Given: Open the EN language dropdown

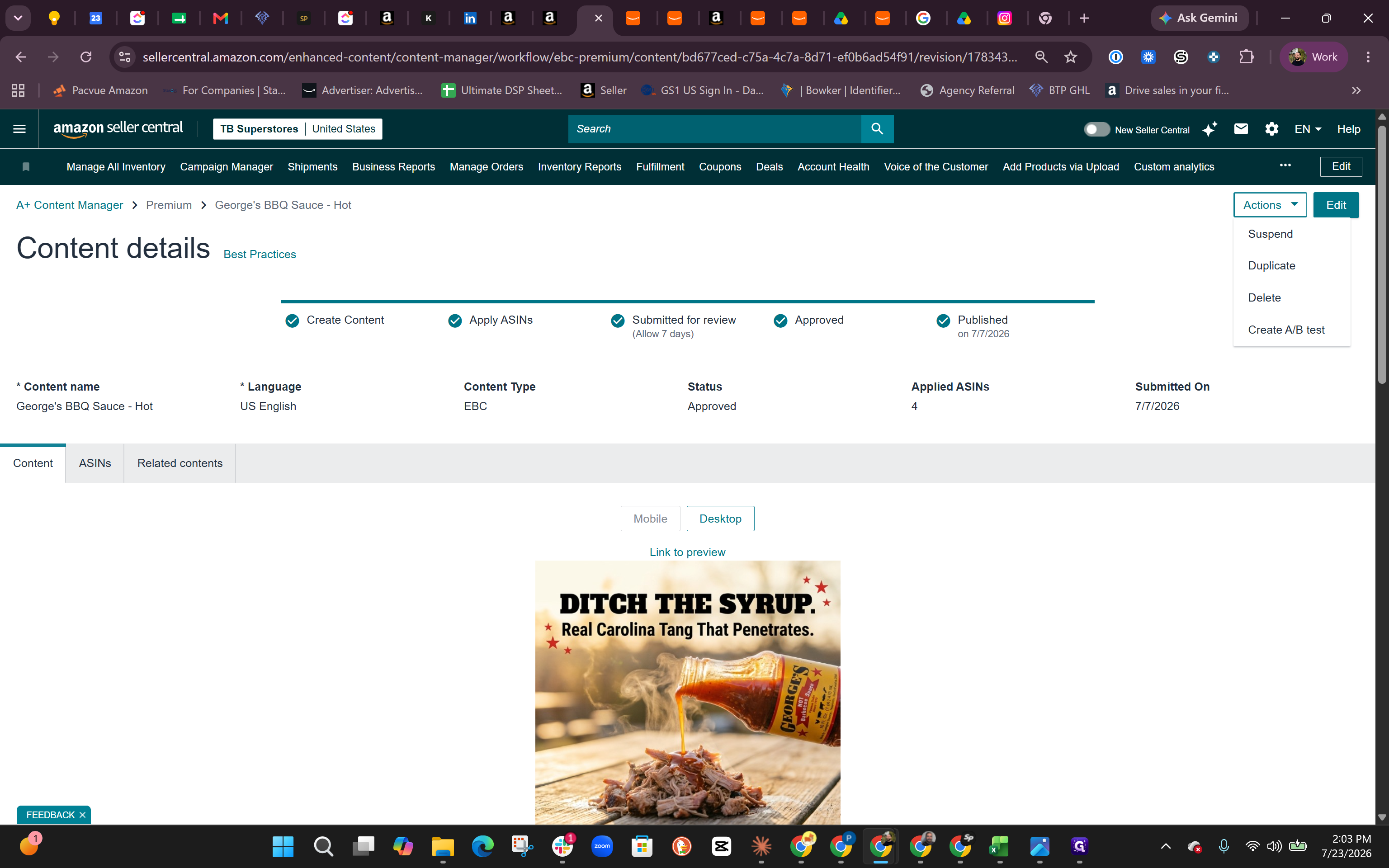Looking at the screenshot, I should click(1308, 129).
